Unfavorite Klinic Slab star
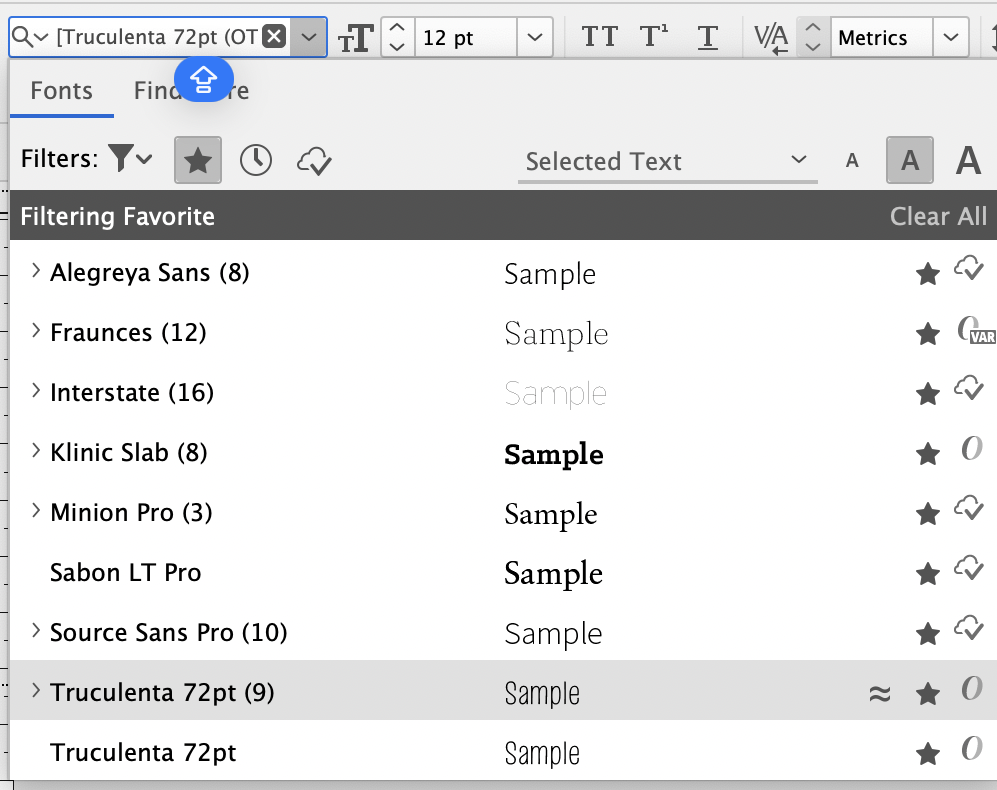Image resolution: width=997 pixels, height=790 pixels. [928, 454]
